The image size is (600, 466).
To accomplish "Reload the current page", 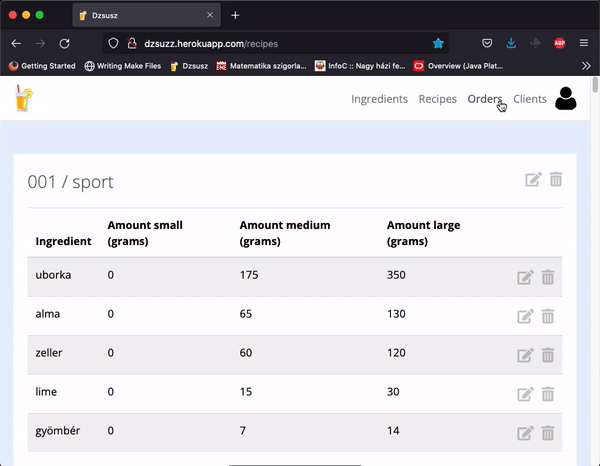I will click(64, 44).
